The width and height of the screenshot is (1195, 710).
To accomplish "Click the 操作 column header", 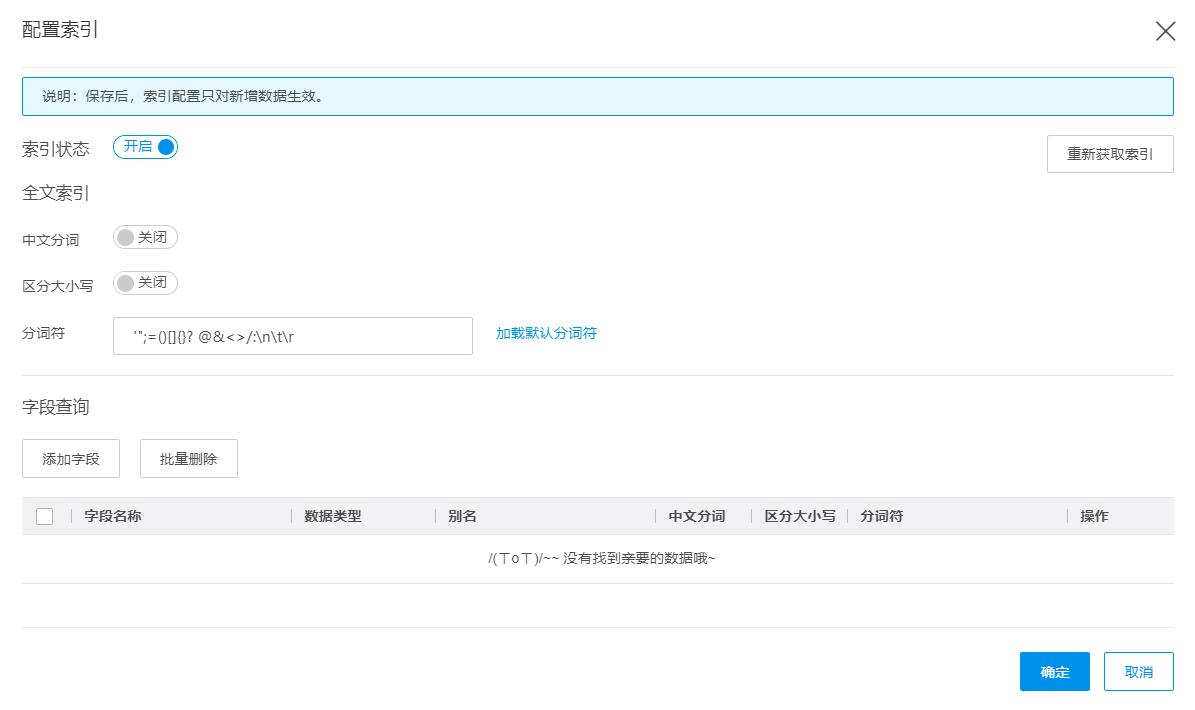I will 1094,516.
